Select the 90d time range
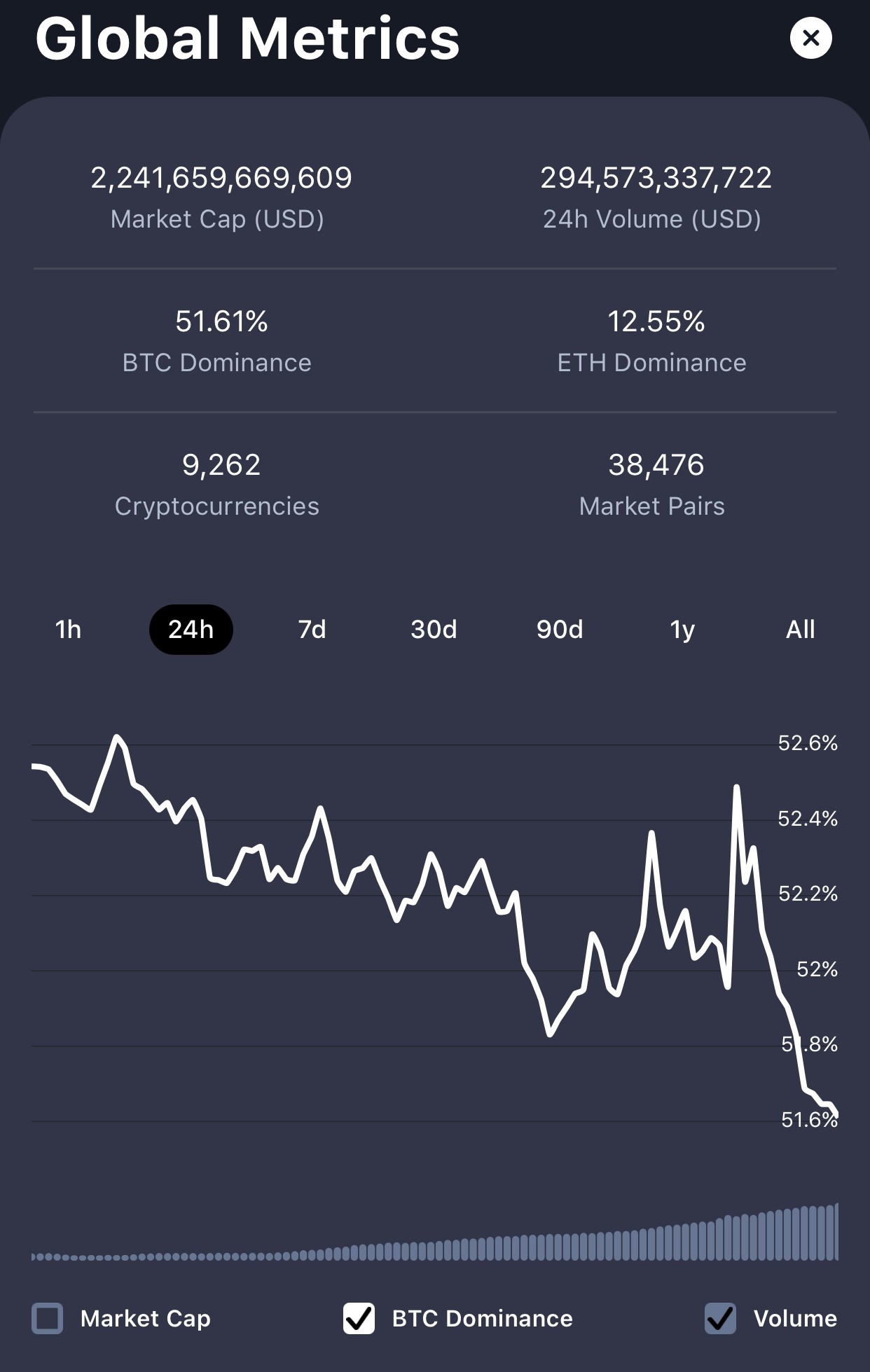Viewport: 870px width, 1372px height. [560, 630]
